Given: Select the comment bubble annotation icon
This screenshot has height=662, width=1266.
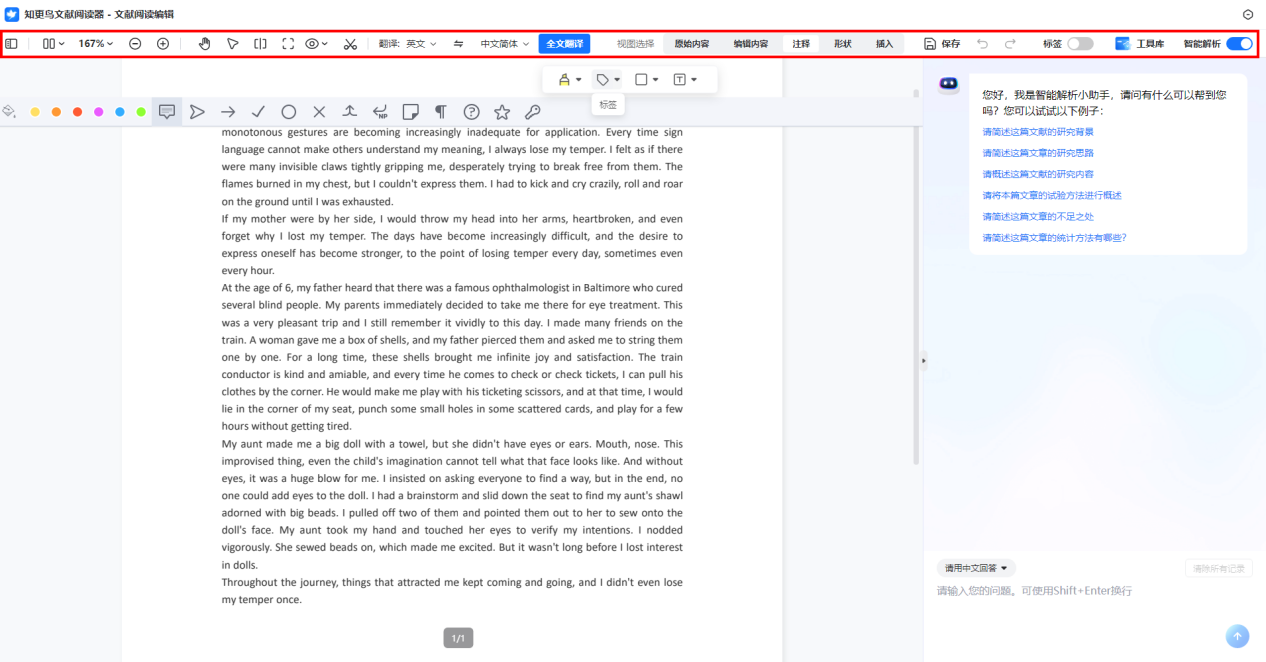Looking at the screenshot, I should 167,112.
